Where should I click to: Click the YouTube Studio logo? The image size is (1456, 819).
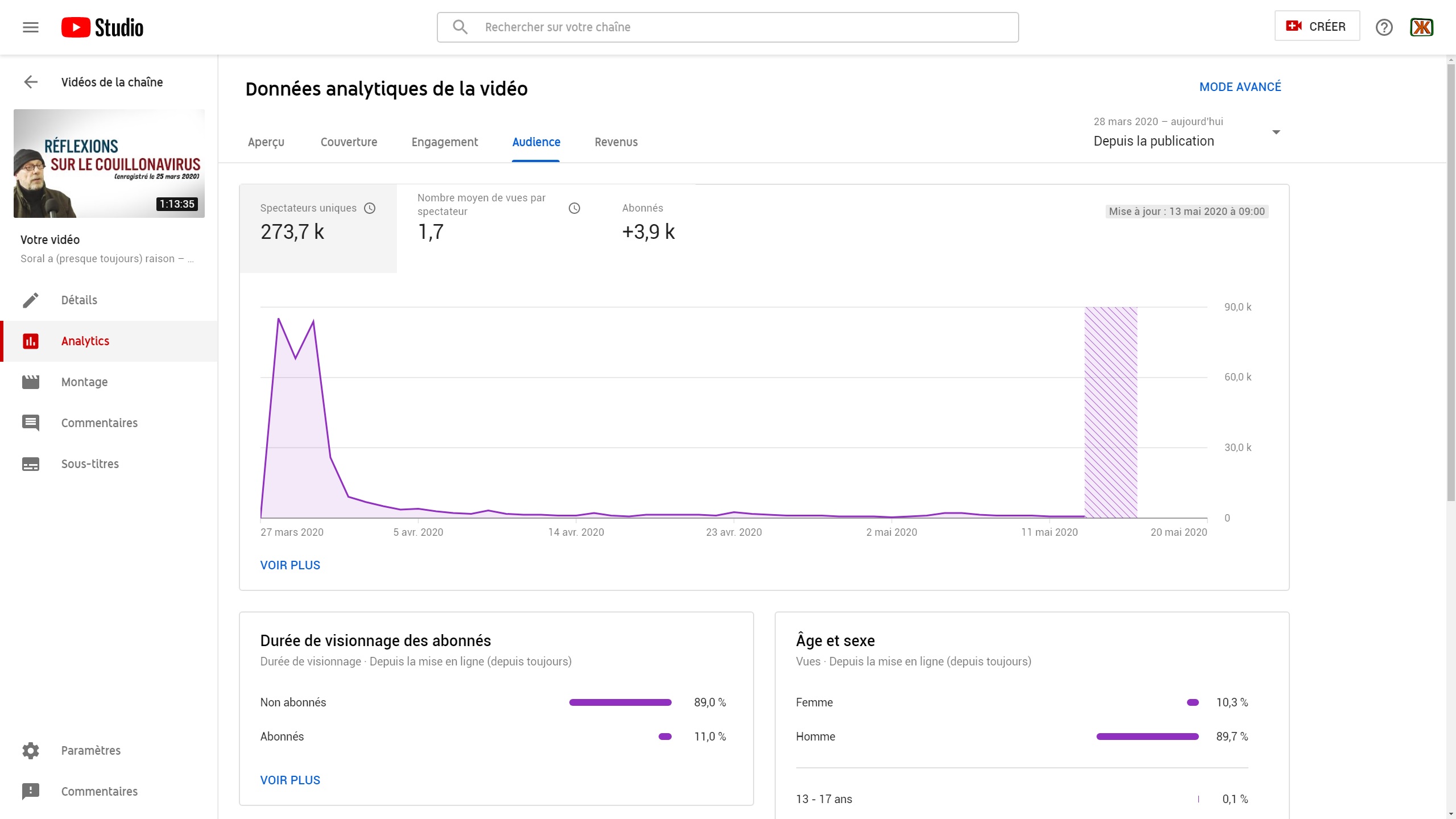102,27
